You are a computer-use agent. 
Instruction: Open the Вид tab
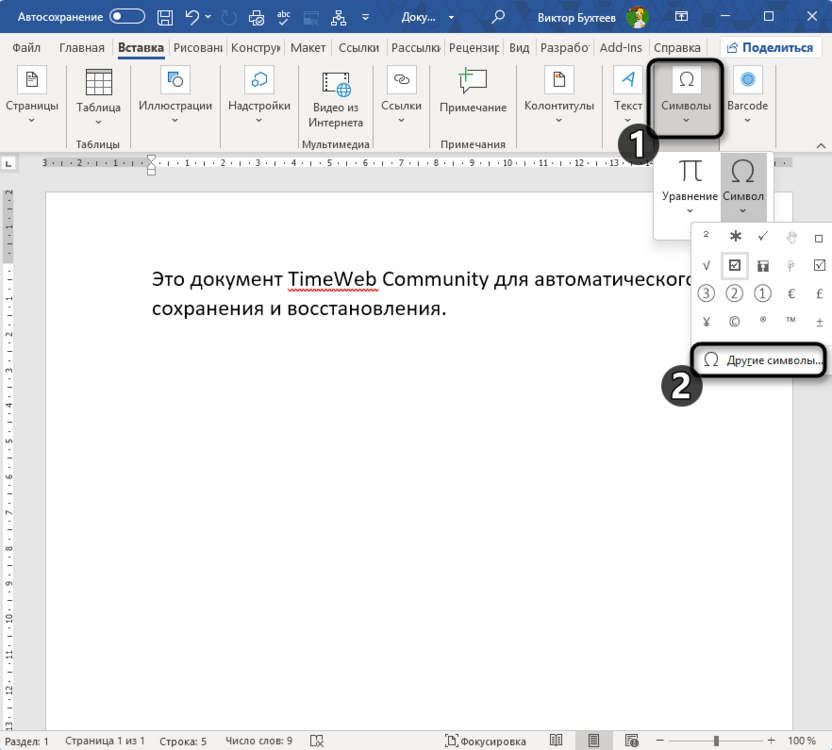(519, 48)
